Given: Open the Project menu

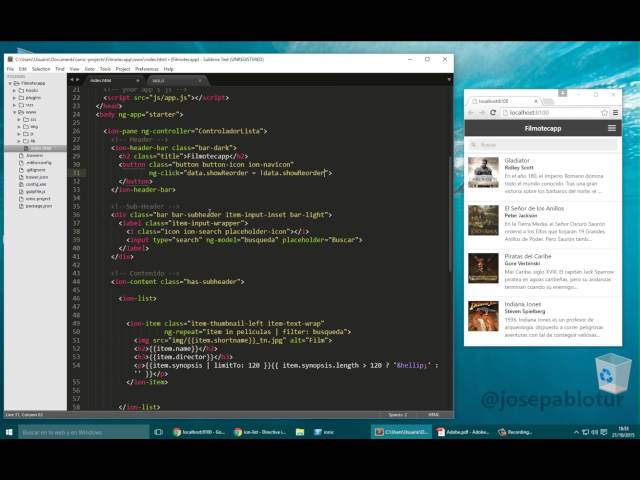Looking at the screenshot, I should [123, 69].
